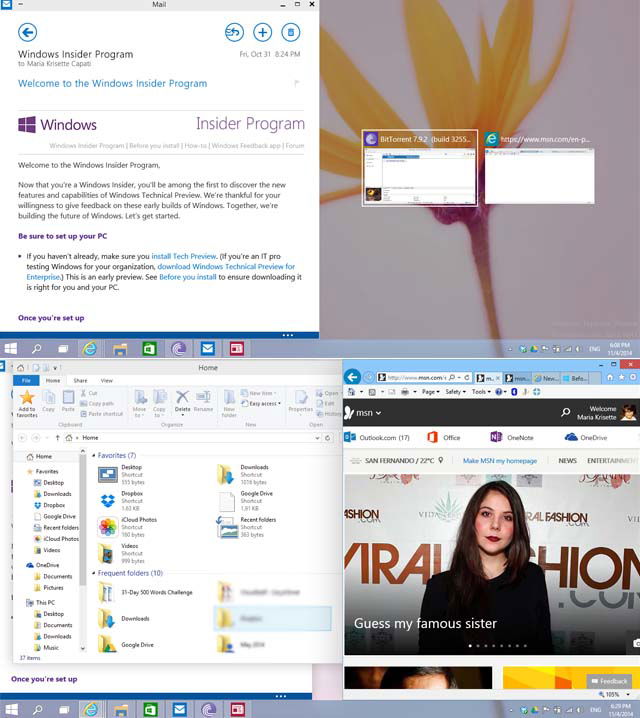Image resolution: width=640 pixels, height=718 pixels.
Task: Open the Page menu in IE command bar
Action: [x=430, y=392]
